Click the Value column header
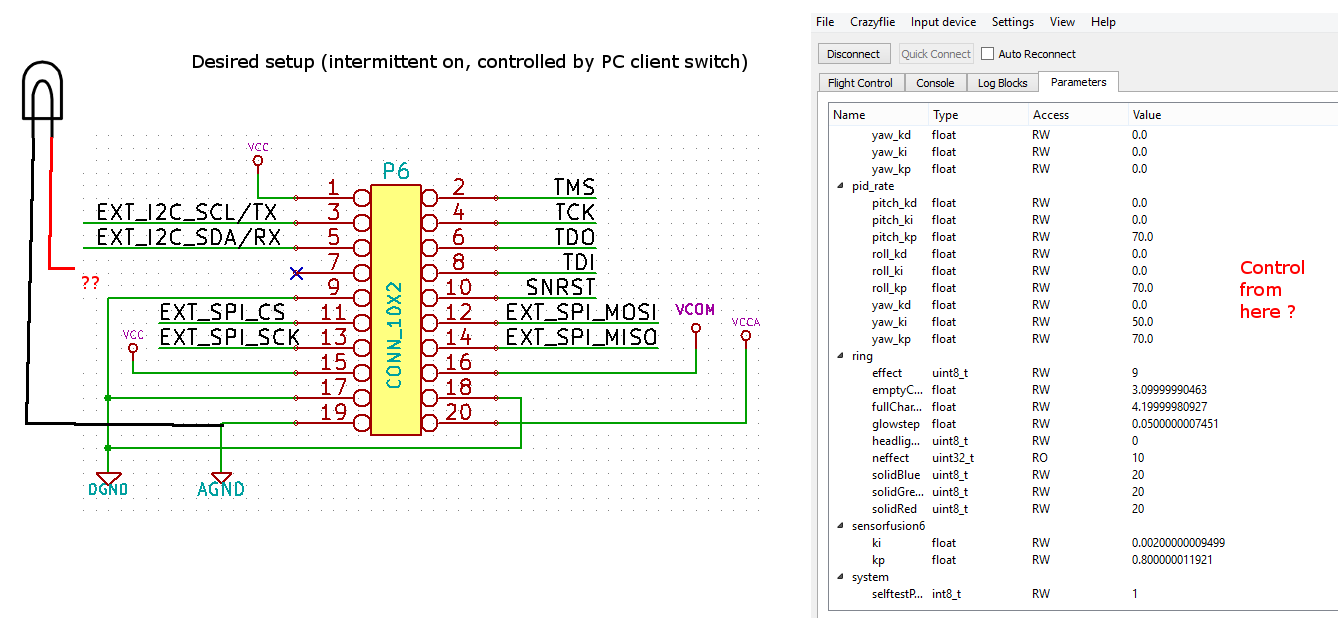 1147,115
